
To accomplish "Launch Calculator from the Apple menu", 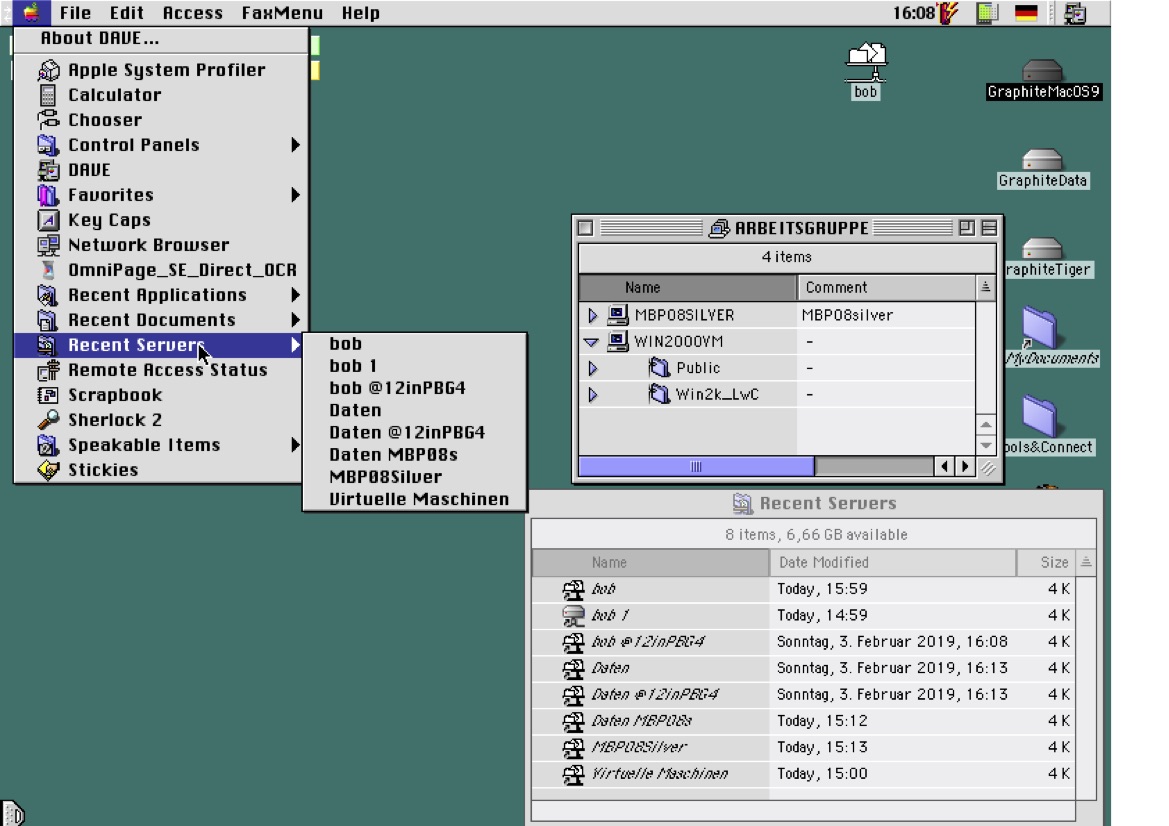I will point(160,95).
